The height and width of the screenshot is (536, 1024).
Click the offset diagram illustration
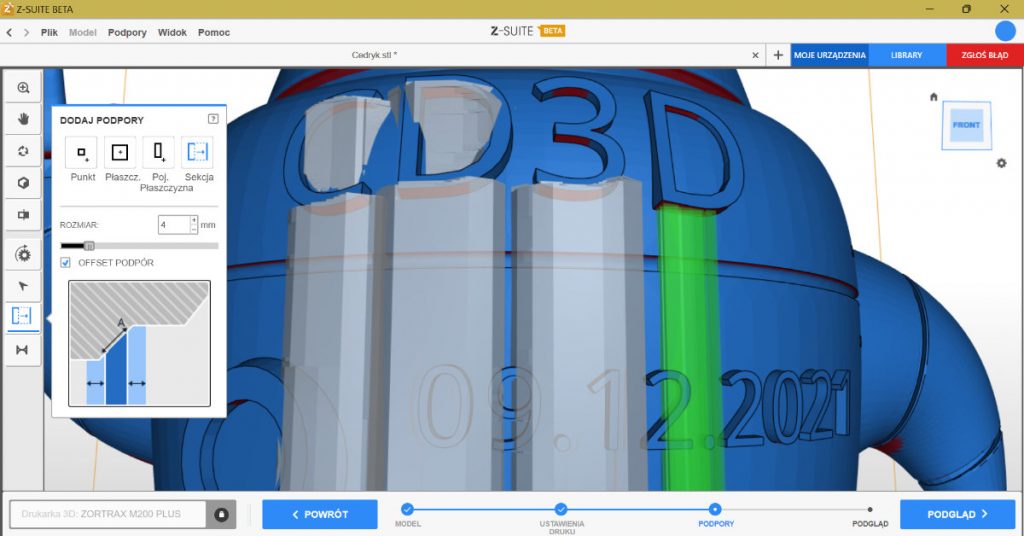(x=140, y=343)
